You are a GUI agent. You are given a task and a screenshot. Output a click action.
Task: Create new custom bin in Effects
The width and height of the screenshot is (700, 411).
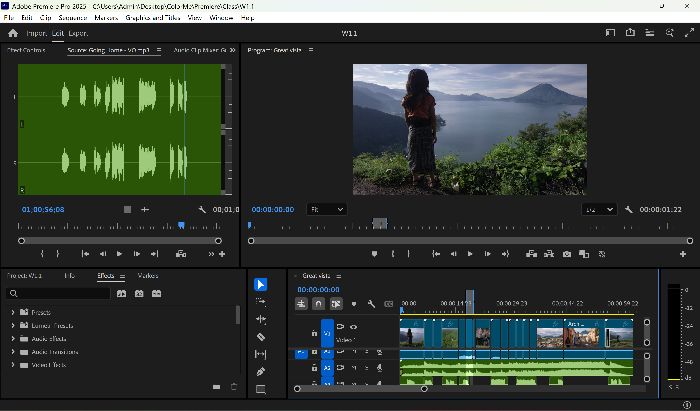[217, 387]
